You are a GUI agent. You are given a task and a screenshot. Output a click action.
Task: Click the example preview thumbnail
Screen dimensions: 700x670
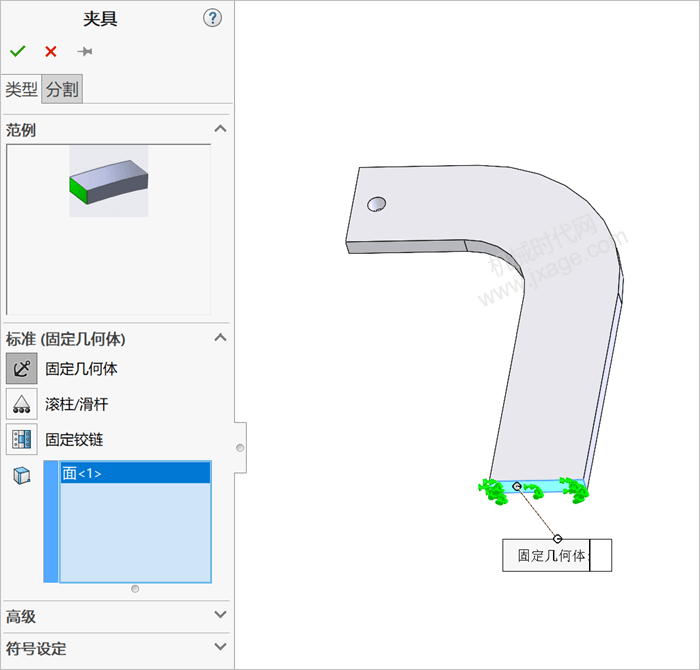coord(108,181)
